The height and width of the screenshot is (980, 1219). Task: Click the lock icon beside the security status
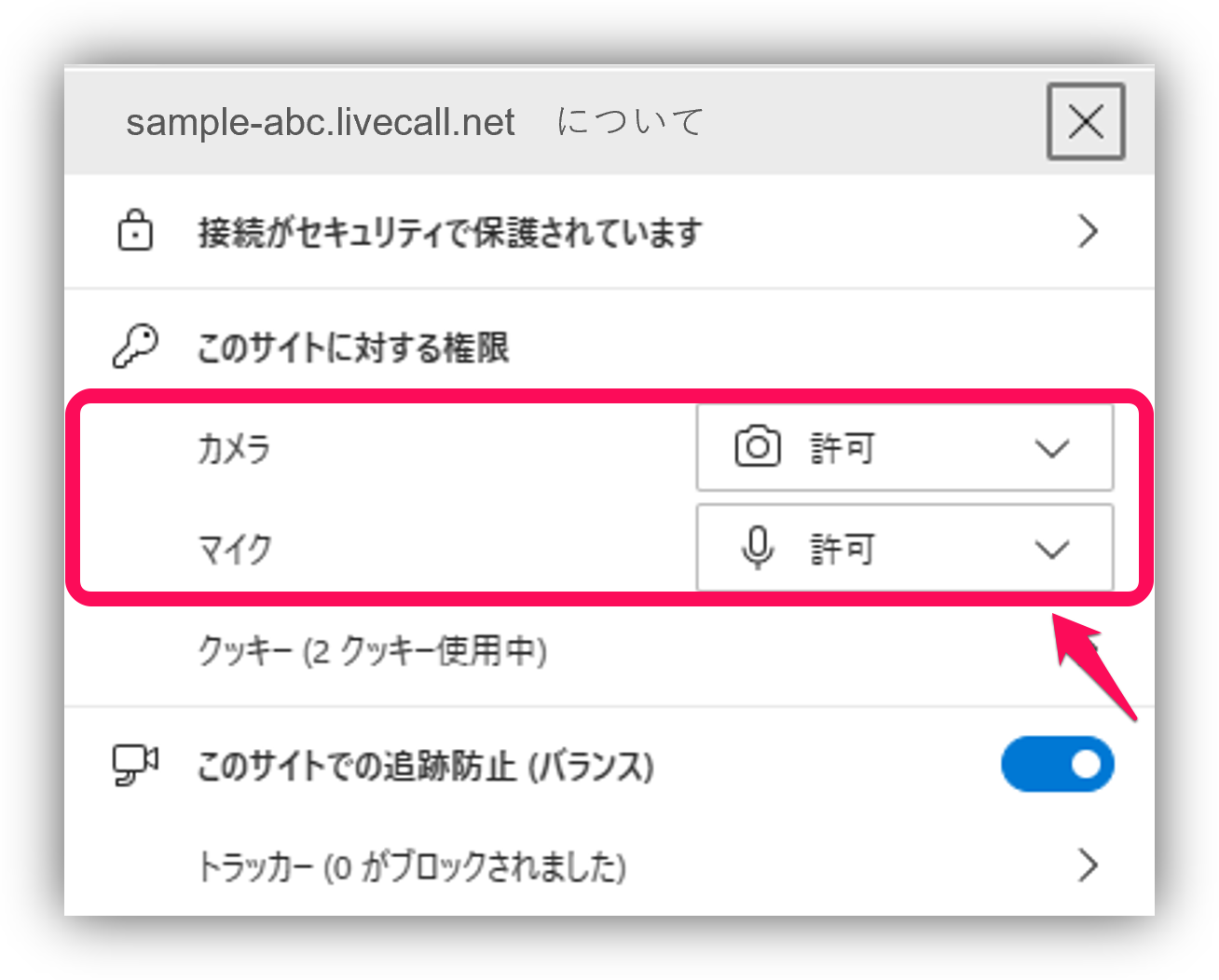[135, 232]
